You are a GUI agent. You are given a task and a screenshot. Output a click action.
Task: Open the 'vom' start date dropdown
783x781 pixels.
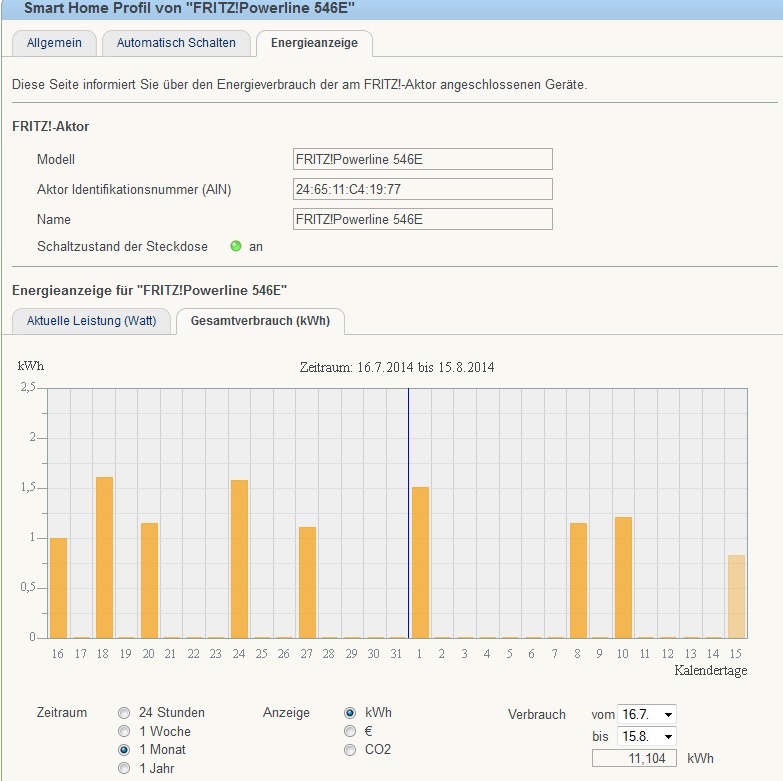coord(647,714)
